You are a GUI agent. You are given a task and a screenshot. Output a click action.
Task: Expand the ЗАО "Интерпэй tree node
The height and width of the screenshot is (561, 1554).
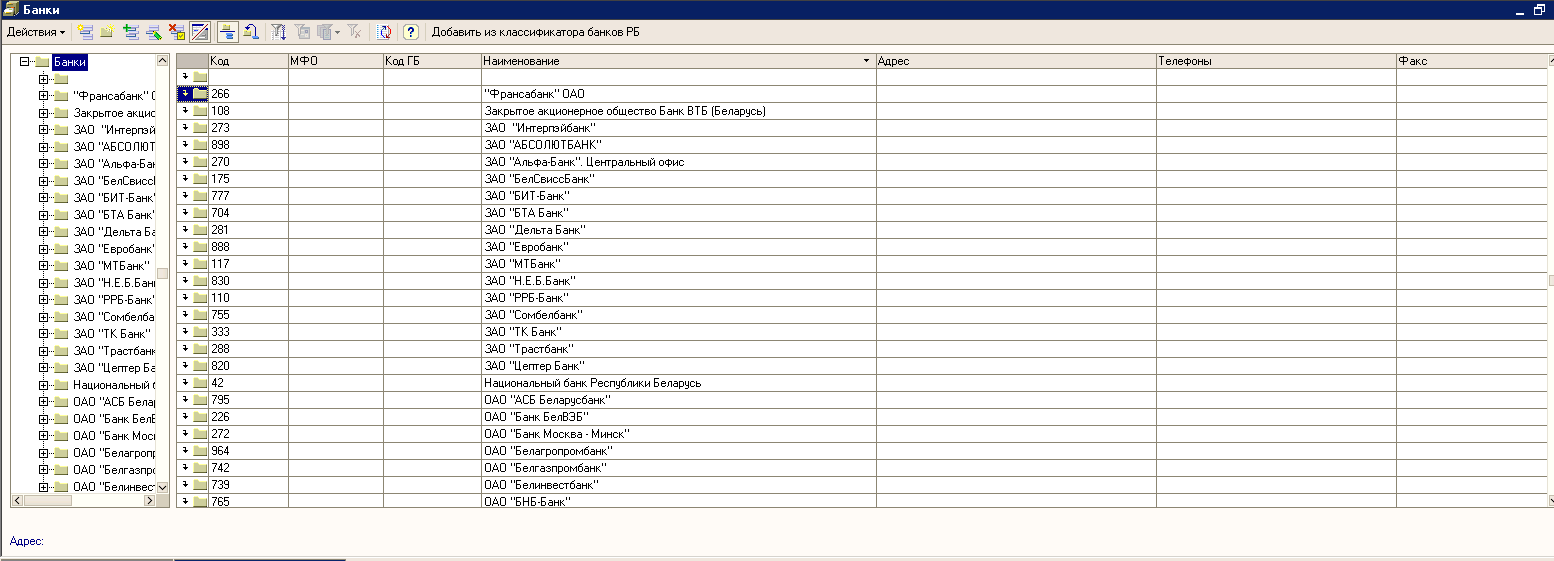(43, 130)
